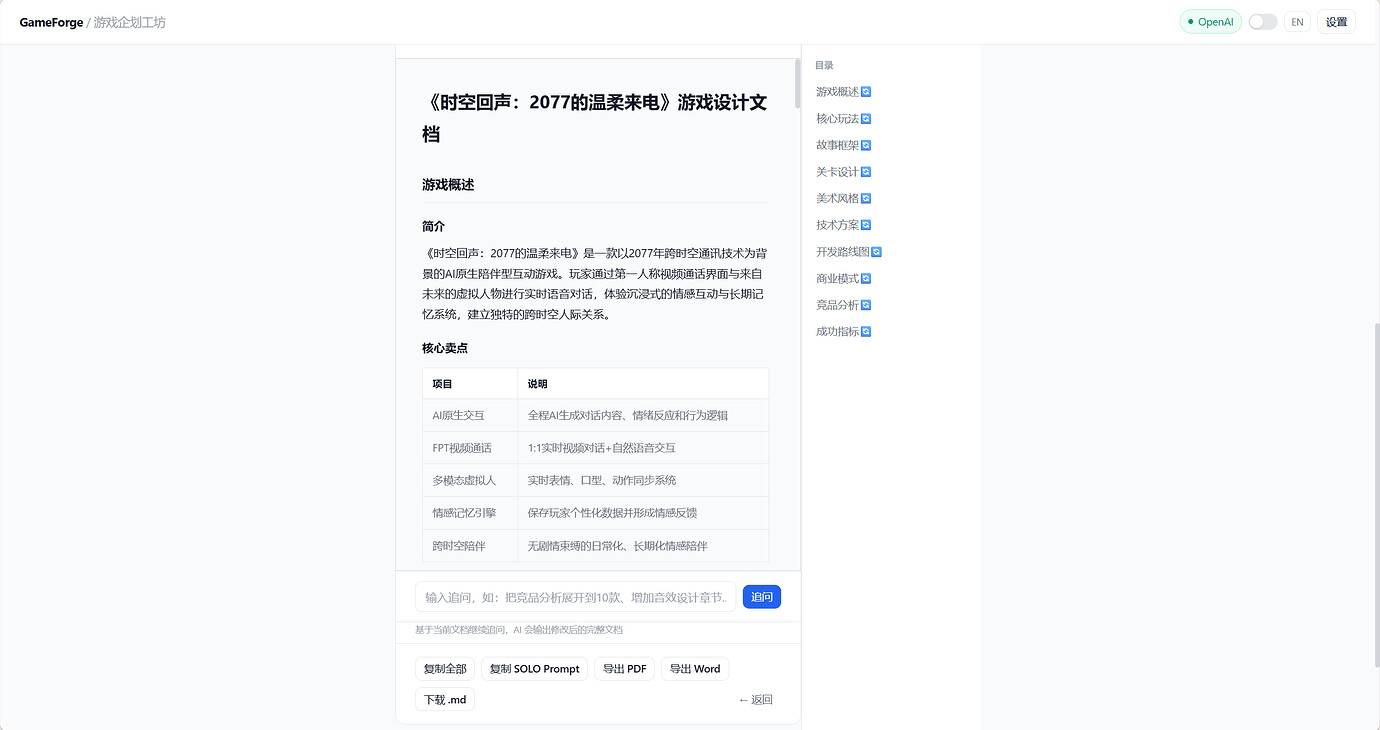Click the refresh icon beside 关卡设计

point(866,172)
